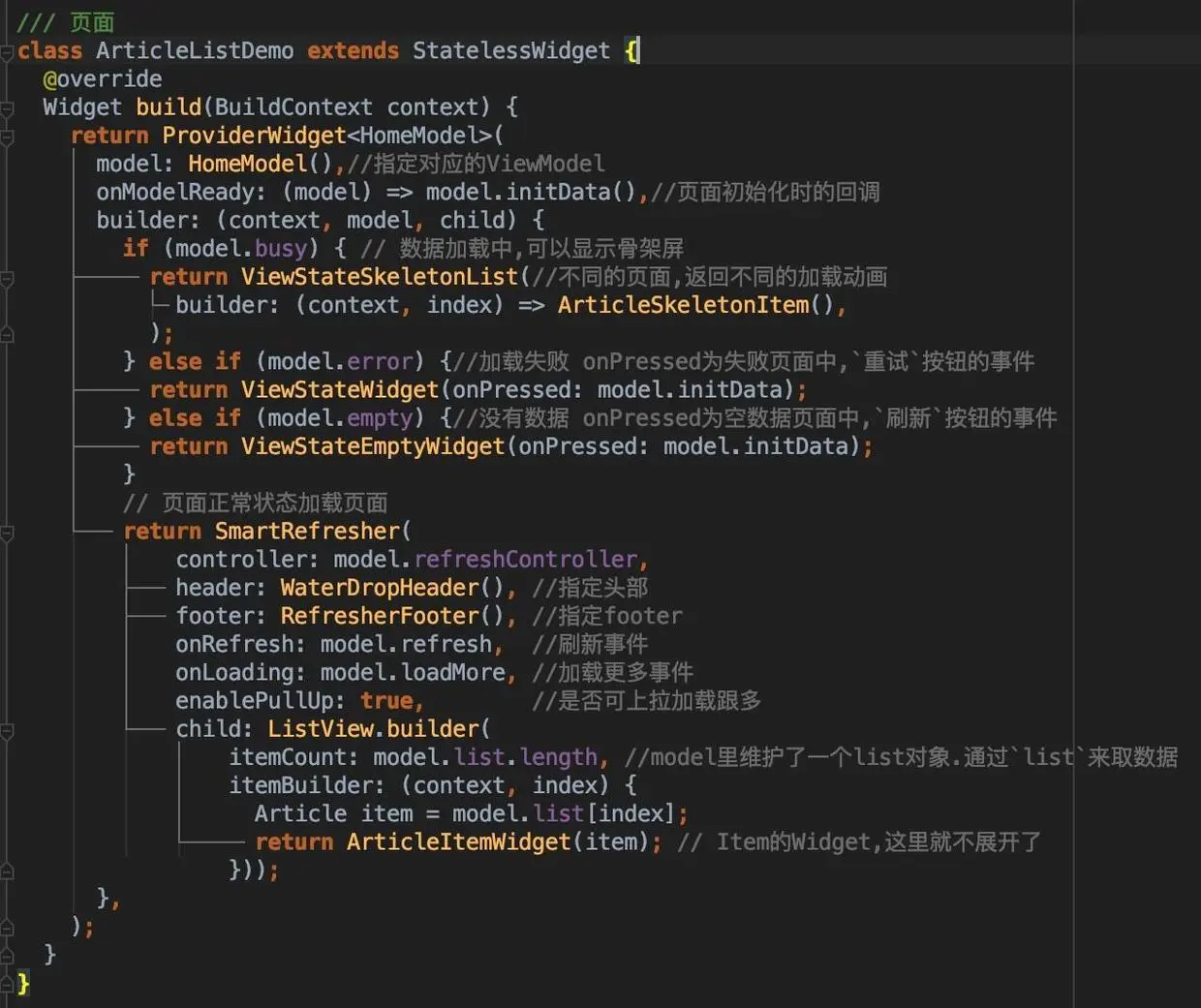Click 'ArticleSkeletonItem()' call
Screen dimensions: 1201x1008
click(x=695, y=305)
